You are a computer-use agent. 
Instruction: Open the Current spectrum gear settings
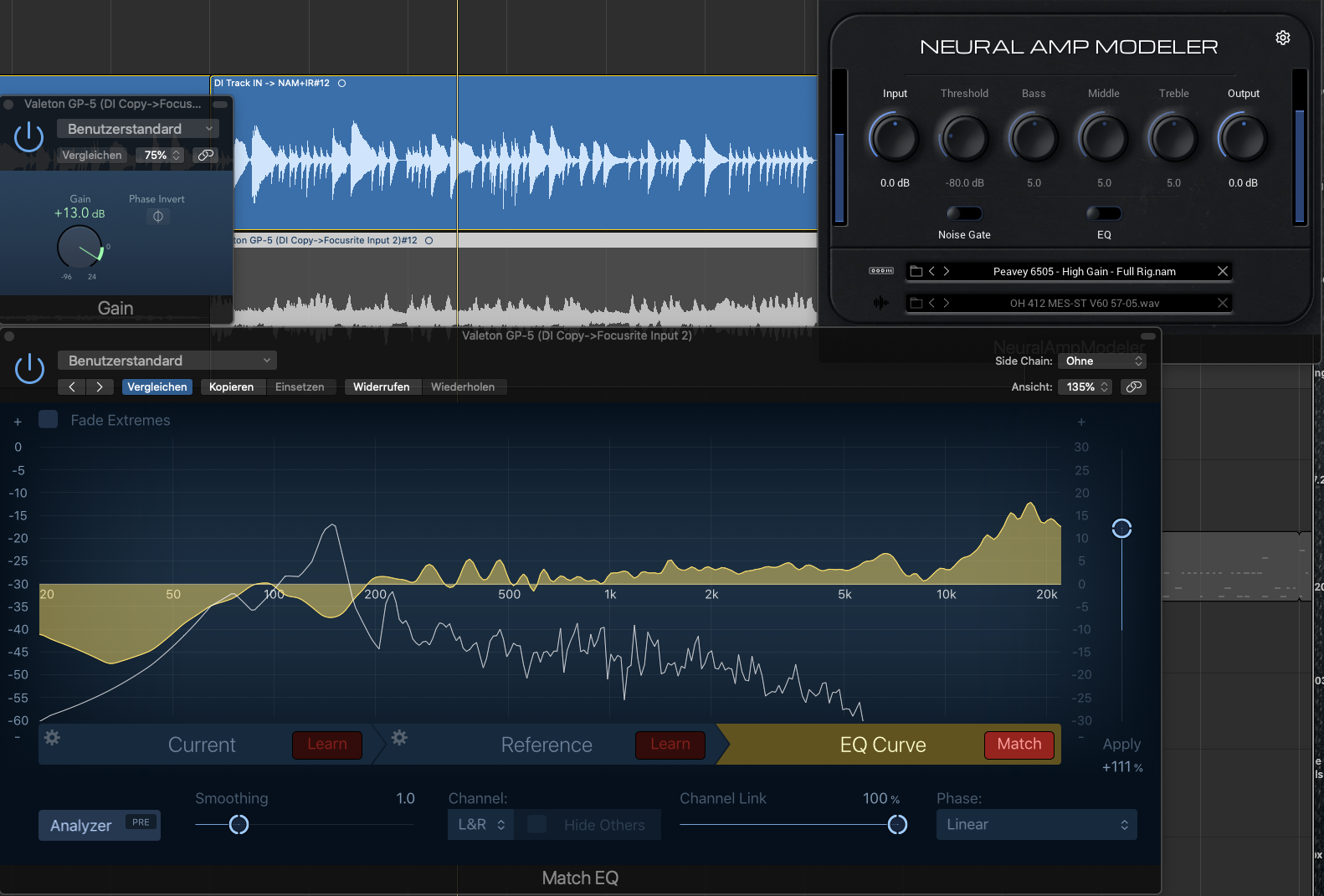pos(52,738)
